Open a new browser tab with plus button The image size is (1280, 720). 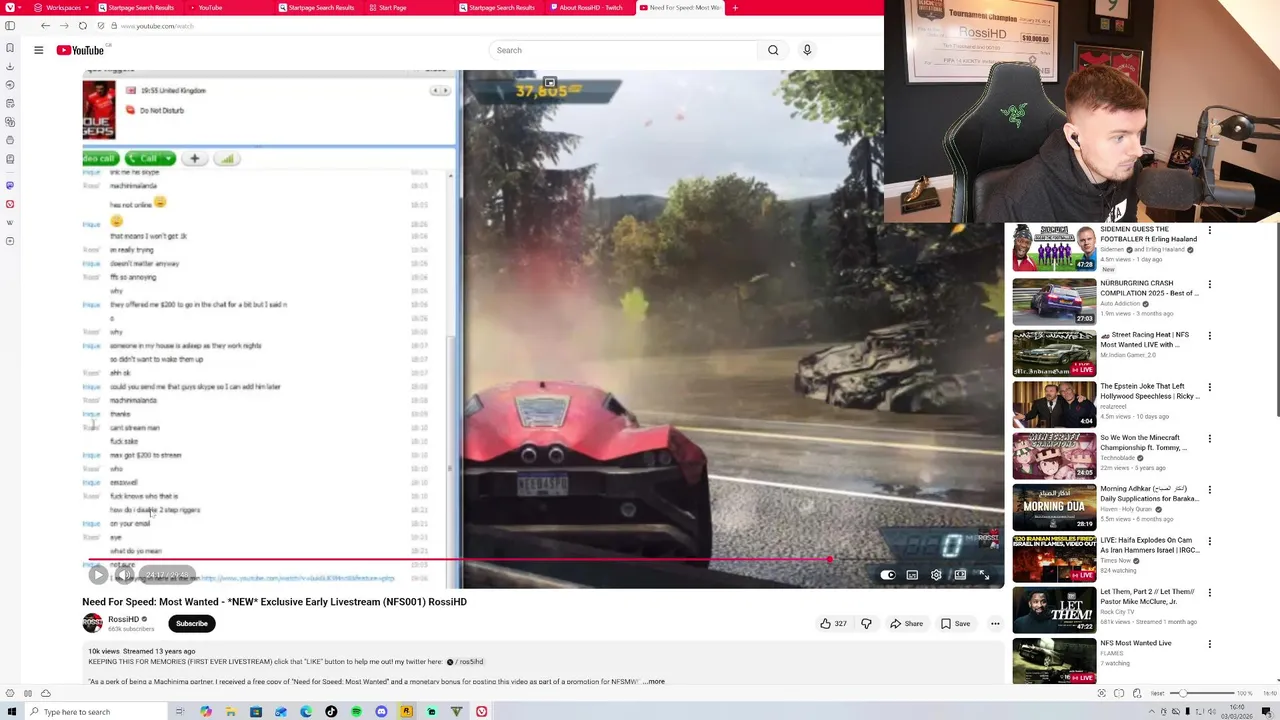[x=735, y=7]
